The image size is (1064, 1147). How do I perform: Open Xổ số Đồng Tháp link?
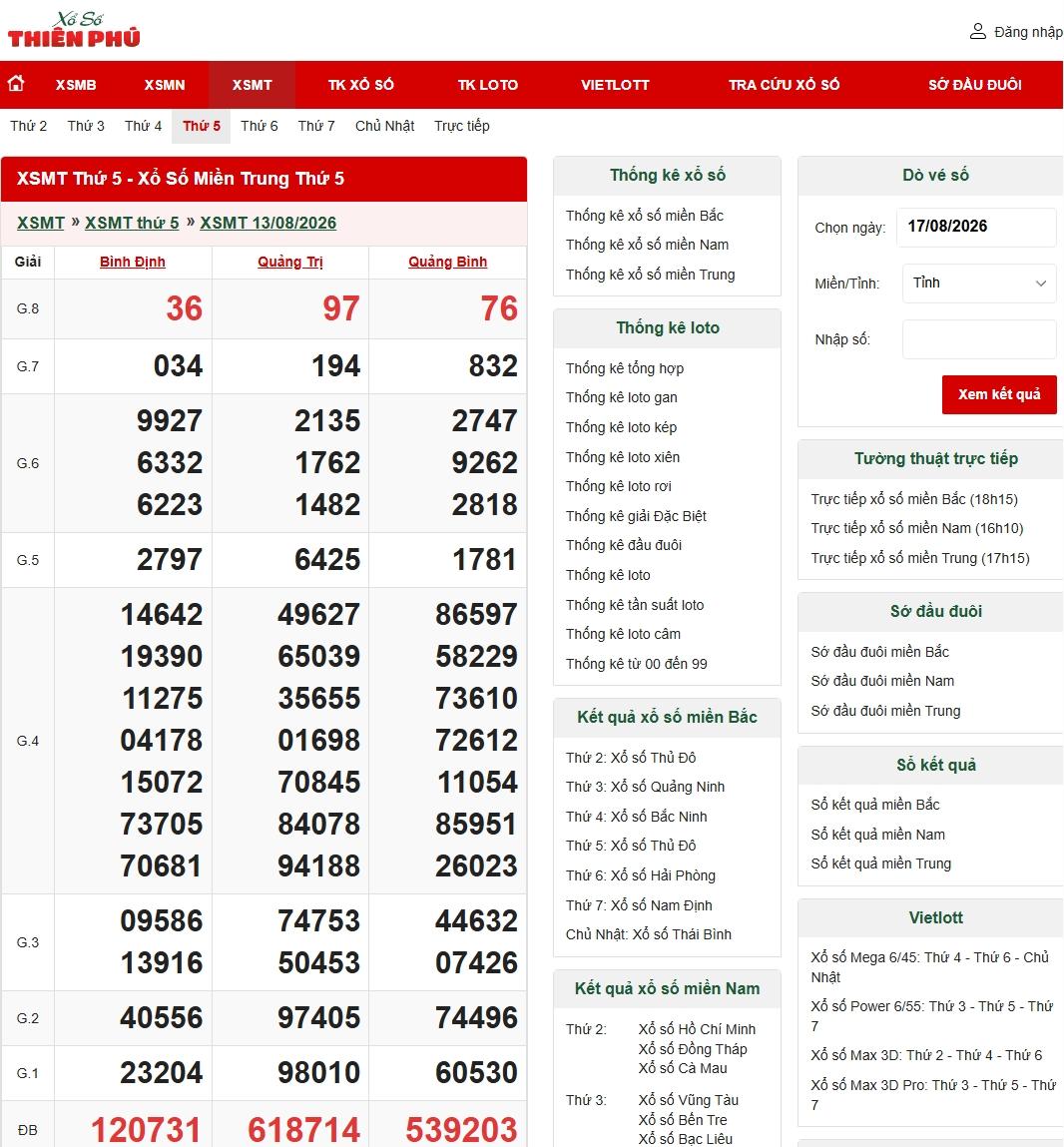point(693,1049)
